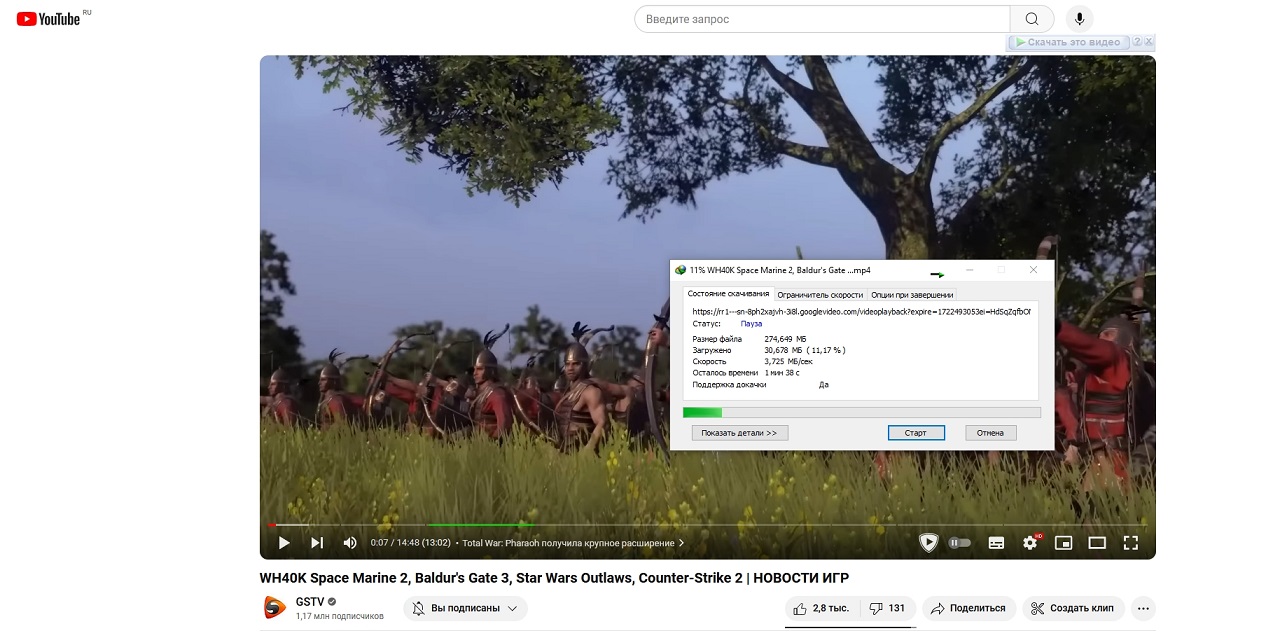This screenshot has width=1280, height=638.
Task: Click the Пауза status text
Action: (x=751, y=324)
